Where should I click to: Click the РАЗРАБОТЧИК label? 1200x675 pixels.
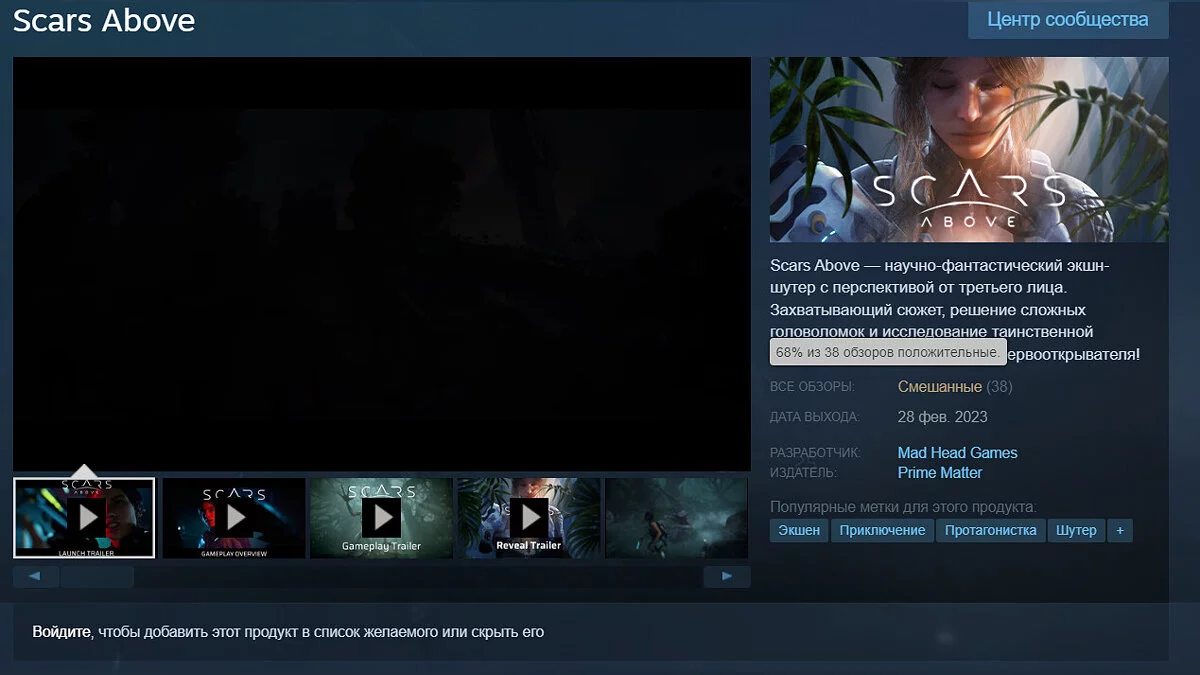[816, 453]
